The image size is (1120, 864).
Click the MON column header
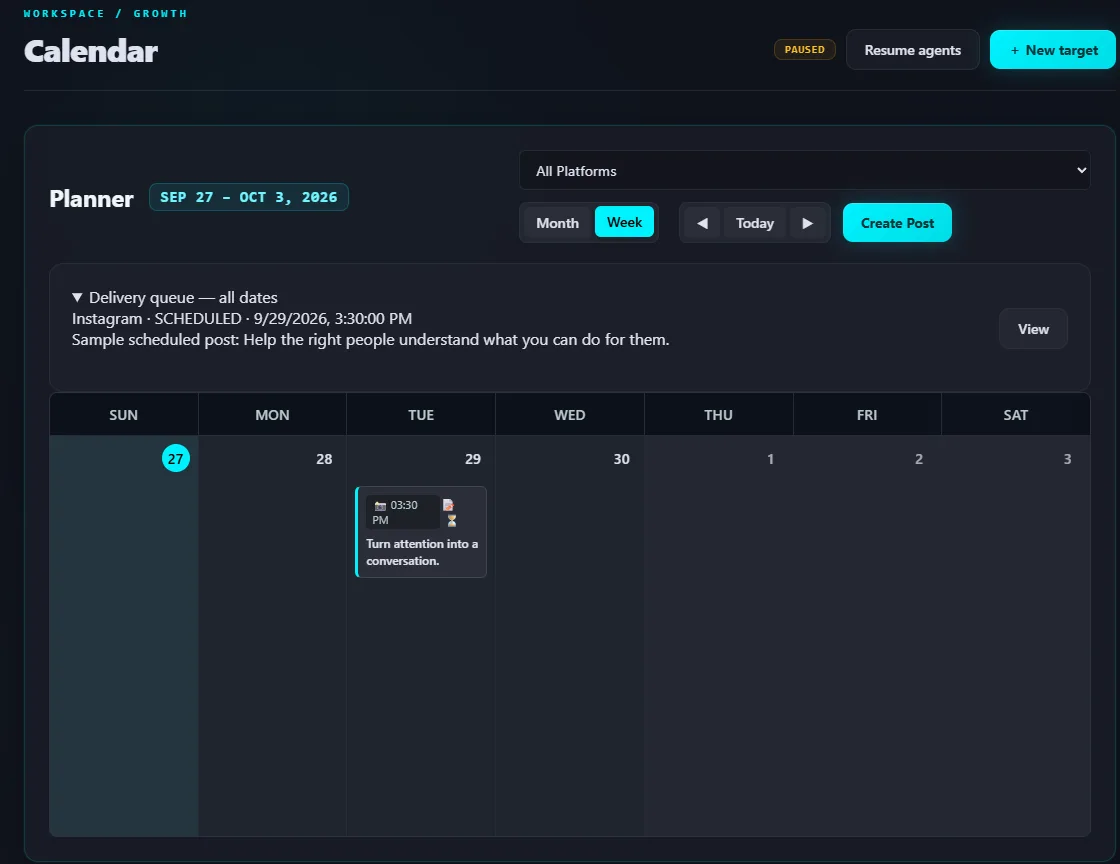click(x=272, y=415)
